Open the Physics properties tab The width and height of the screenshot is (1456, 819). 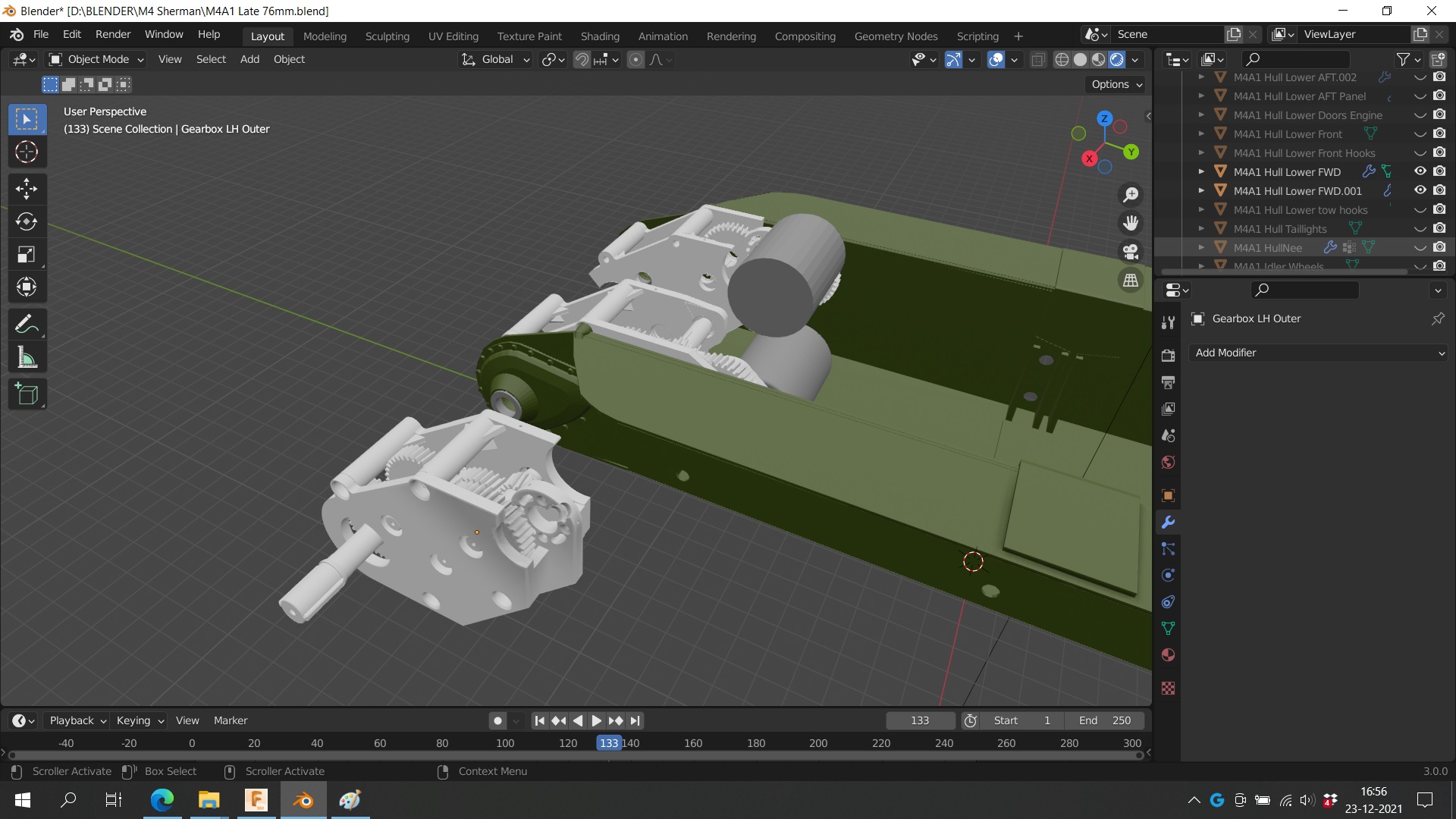[1168, 576]
